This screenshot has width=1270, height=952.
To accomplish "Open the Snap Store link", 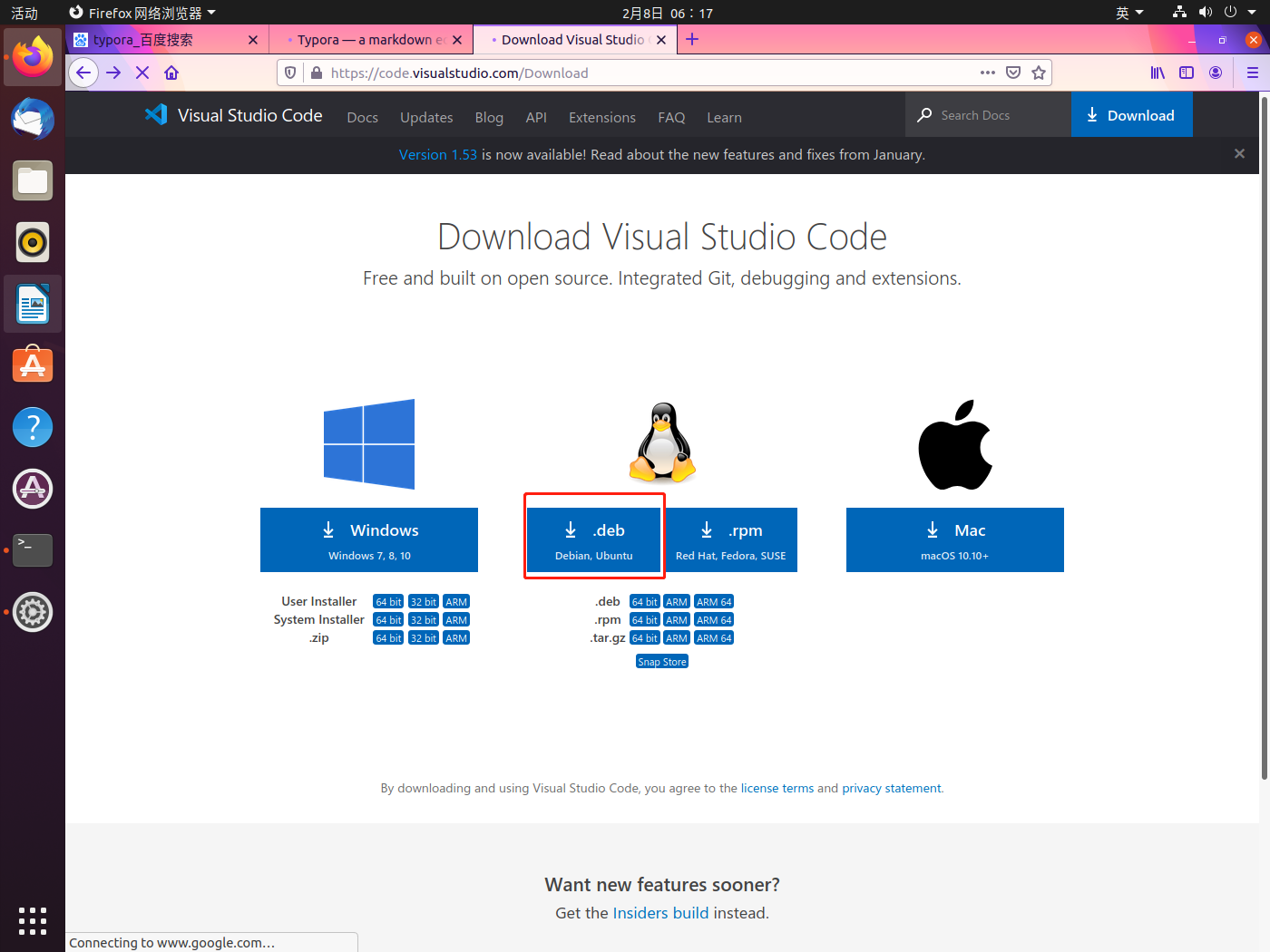I will click(x=662, y=662).
